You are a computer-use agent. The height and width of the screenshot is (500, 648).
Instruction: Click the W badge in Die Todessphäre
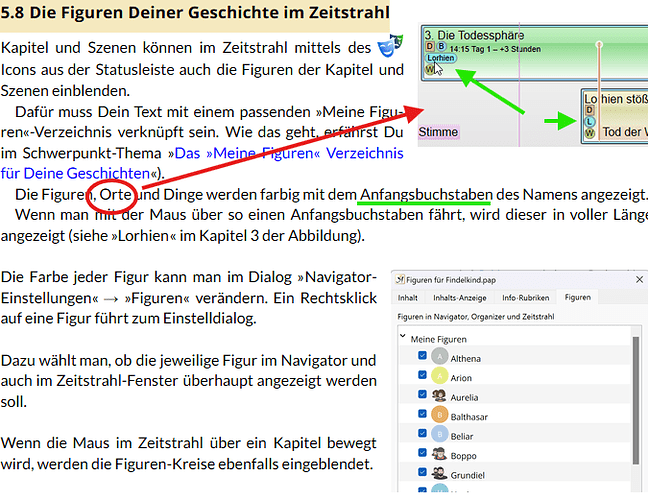(x=431, y=69)
